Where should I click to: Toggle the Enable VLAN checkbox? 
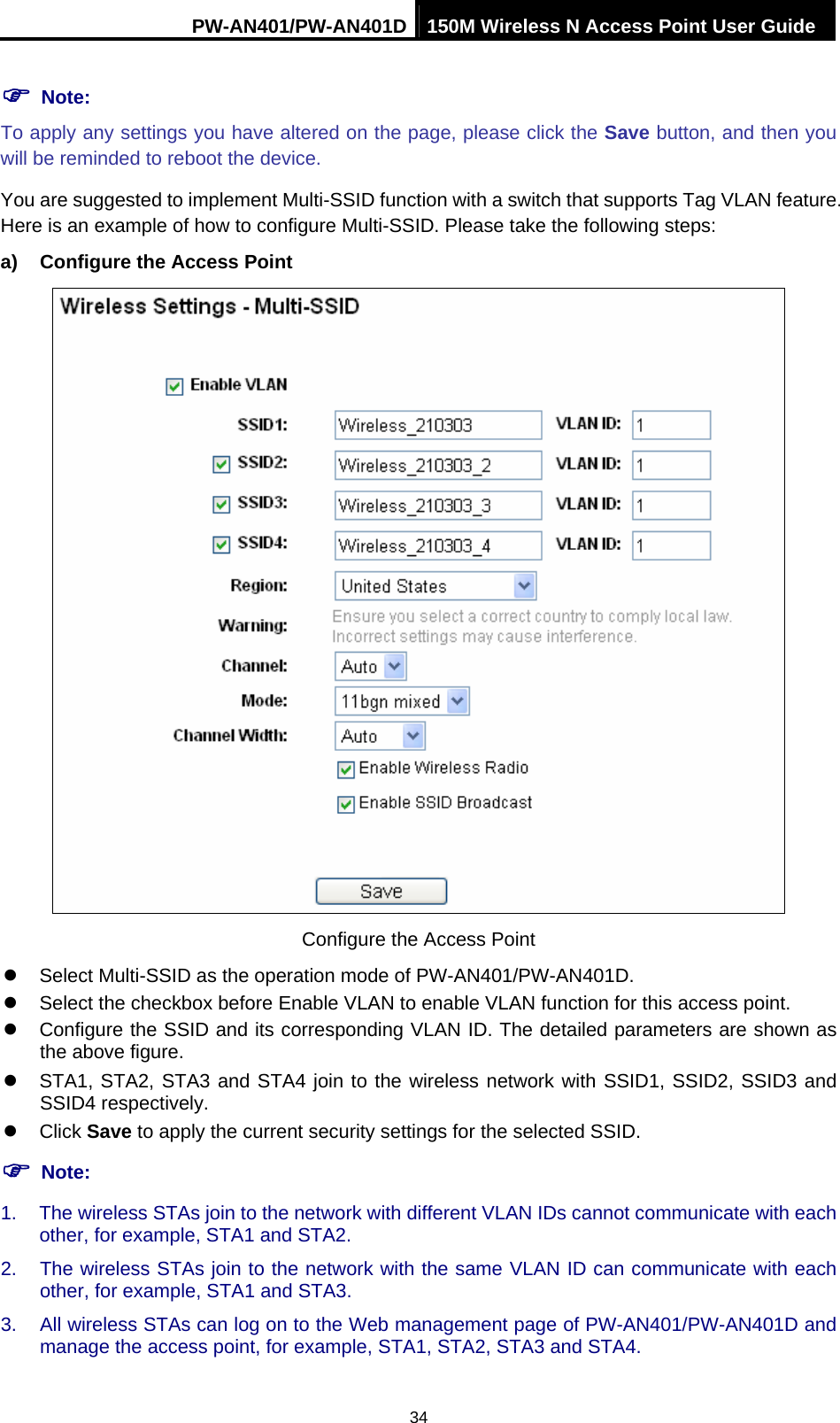click(174, 386)
